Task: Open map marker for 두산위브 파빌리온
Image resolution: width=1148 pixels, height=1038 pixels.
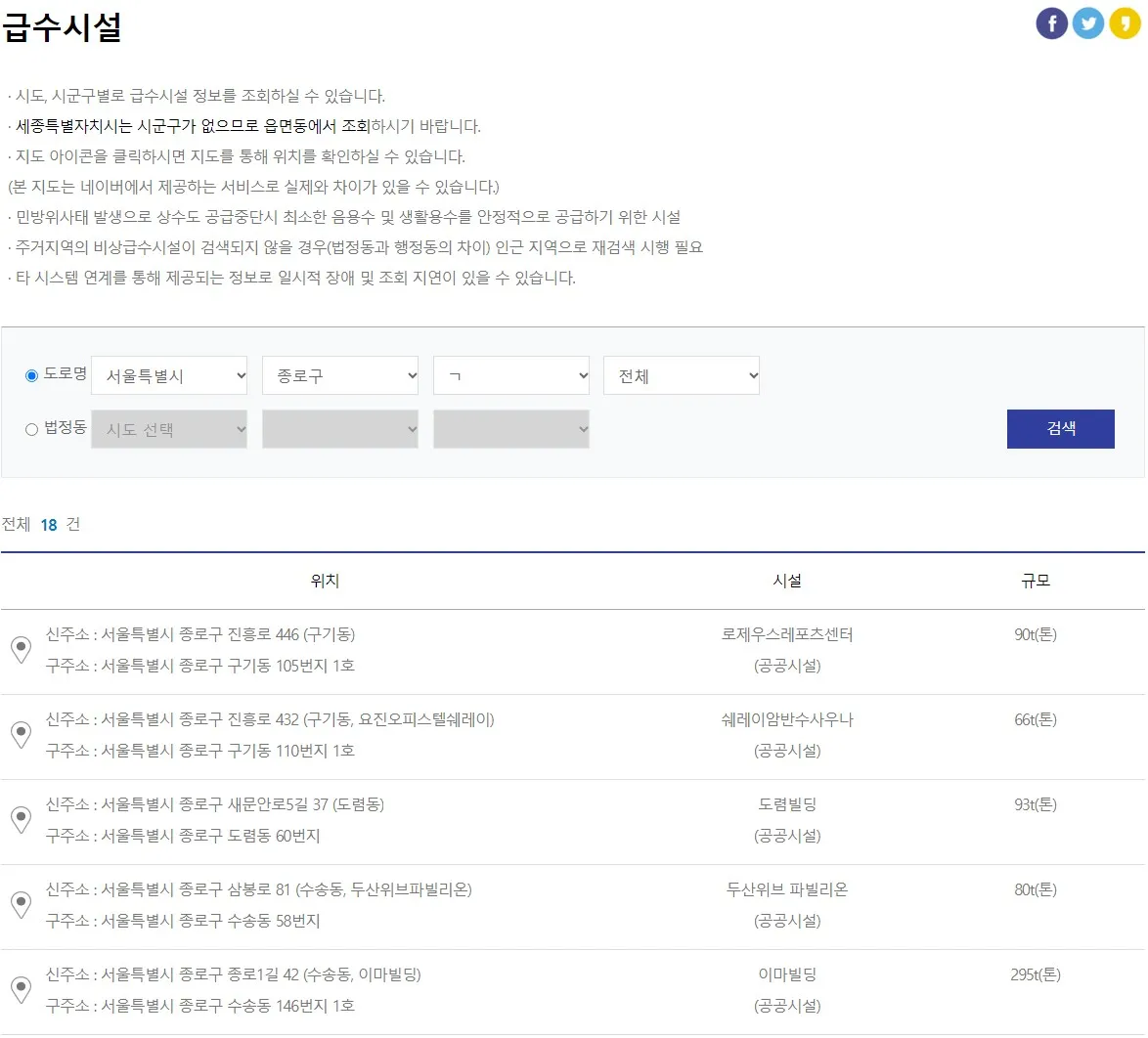Action: click(21, 904)
